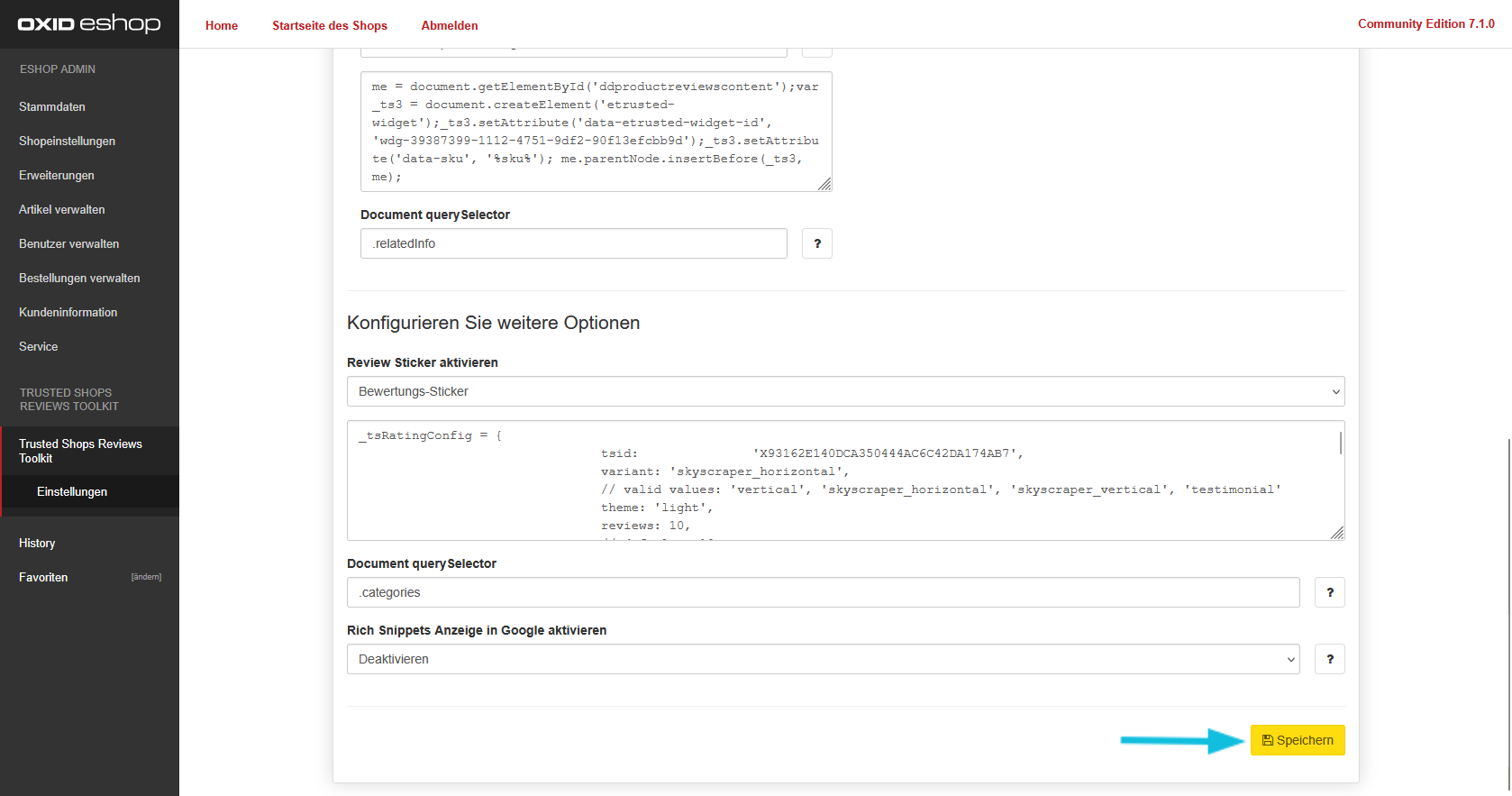
Task: Click the Konfigurieren Sie weitere Optionen heading
Action: point(494,323)
